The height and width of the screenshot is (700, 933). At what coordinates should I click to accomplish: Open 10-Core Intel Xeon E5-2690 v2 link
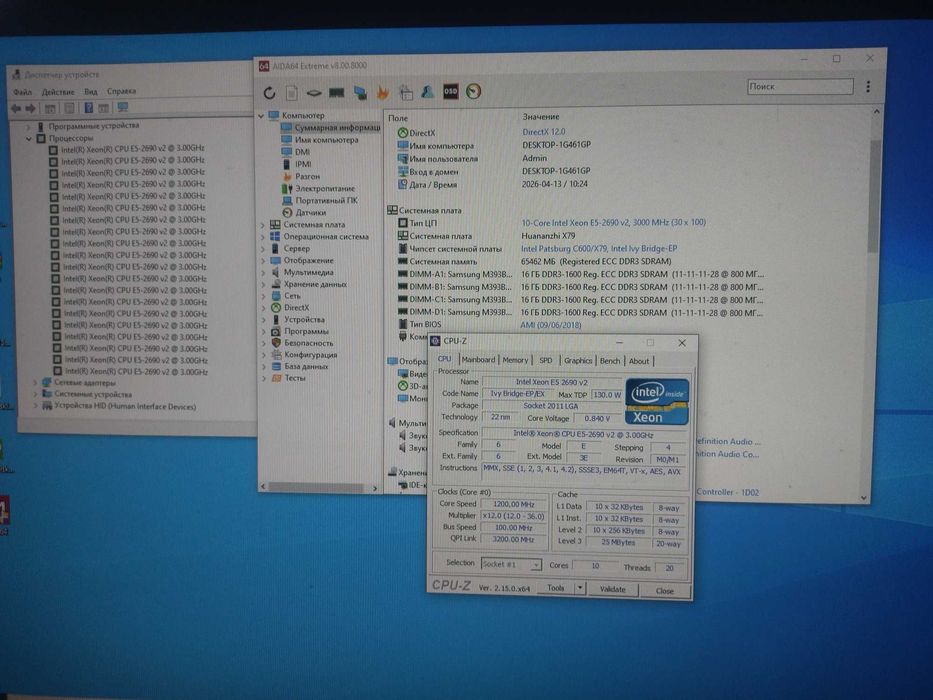pos(613,223)
